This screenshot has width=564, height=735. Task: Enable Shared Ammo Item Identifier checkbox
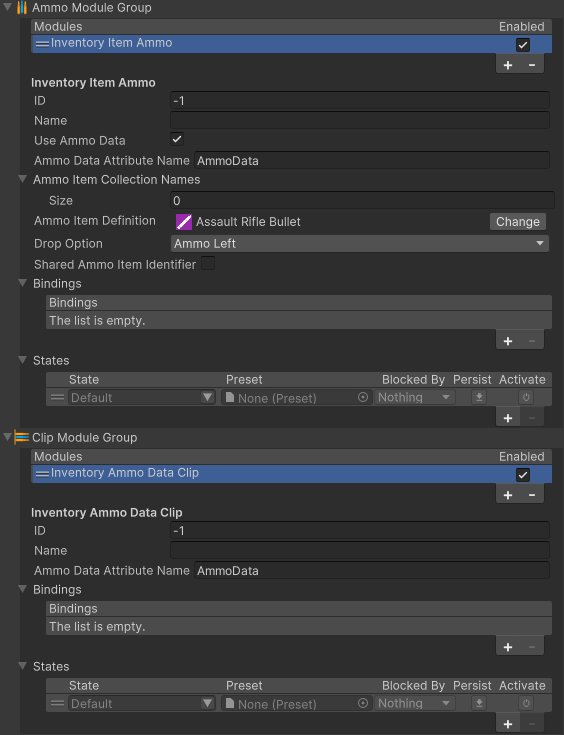(x=208, y=263)
